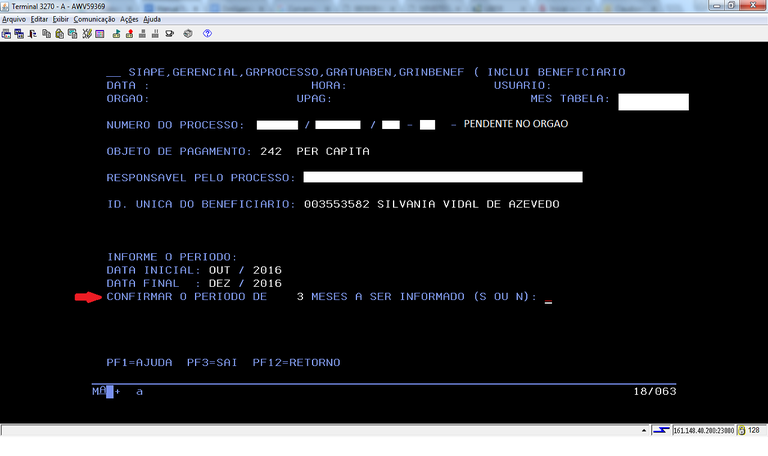
Task: Click the gray cube toolbar icon
Action: [188, 34]
